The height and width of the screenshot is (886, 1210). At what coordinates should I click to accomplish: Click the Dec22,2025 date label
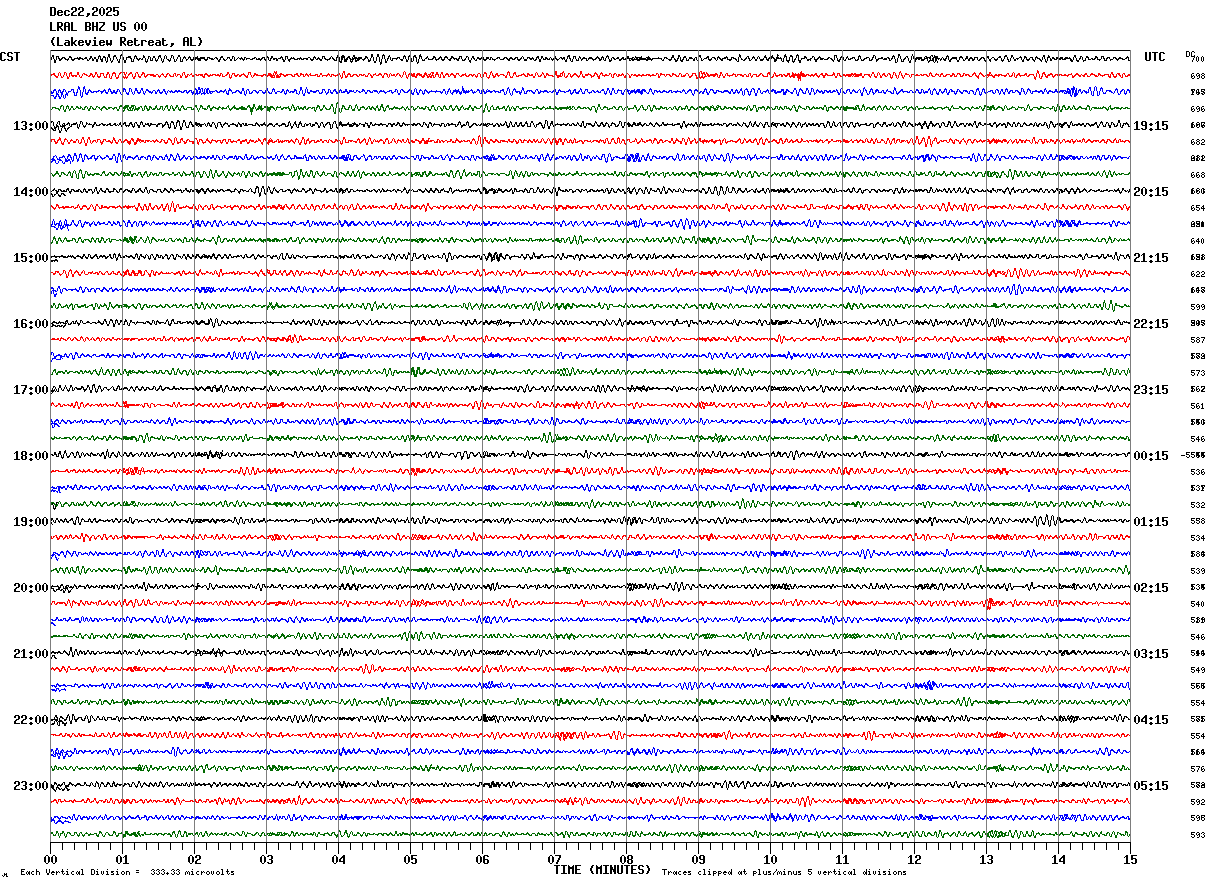(x=84, y=12)
